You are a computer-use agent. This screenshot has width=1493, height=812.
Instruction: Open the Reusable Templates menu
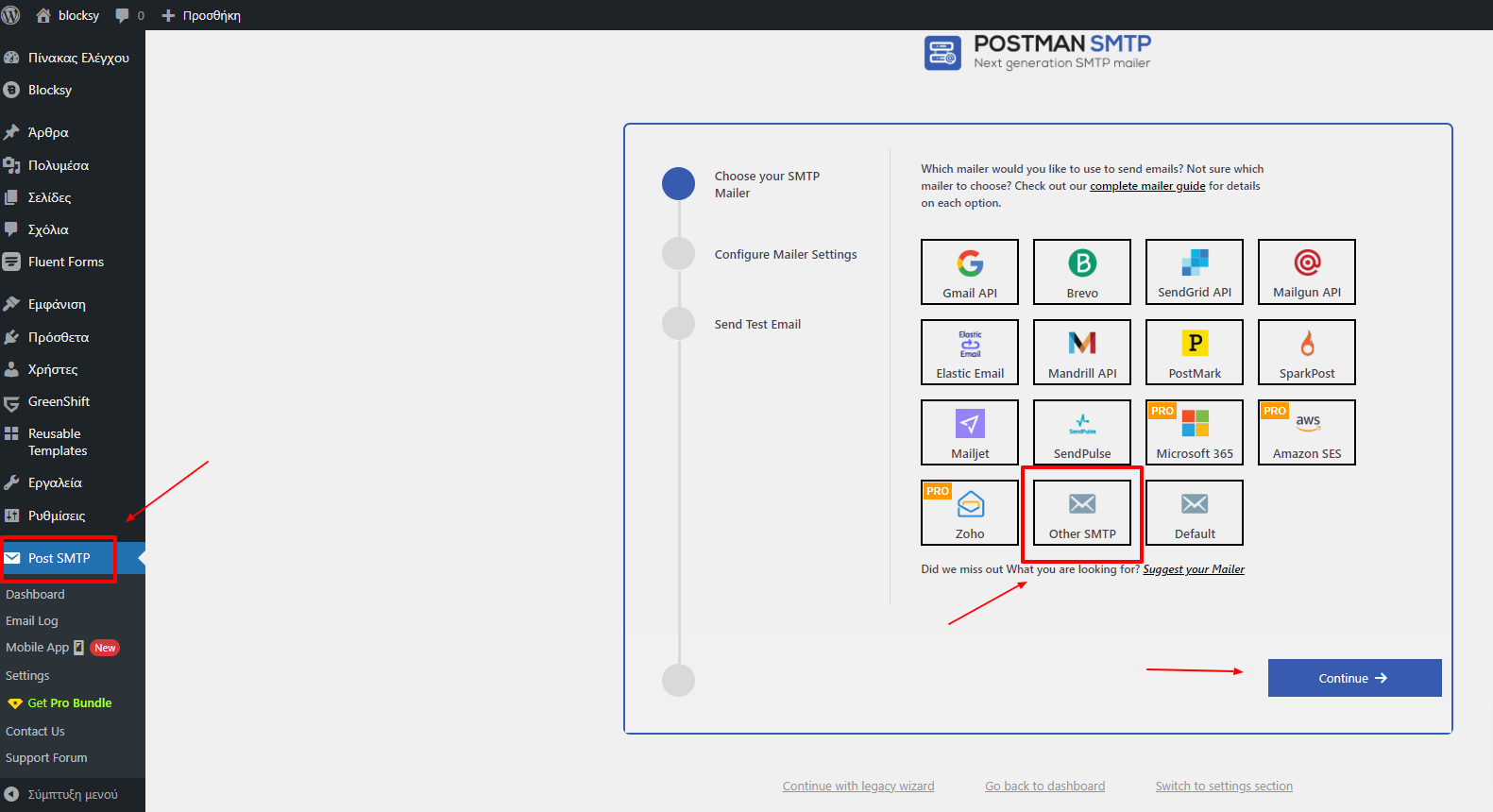73,442
